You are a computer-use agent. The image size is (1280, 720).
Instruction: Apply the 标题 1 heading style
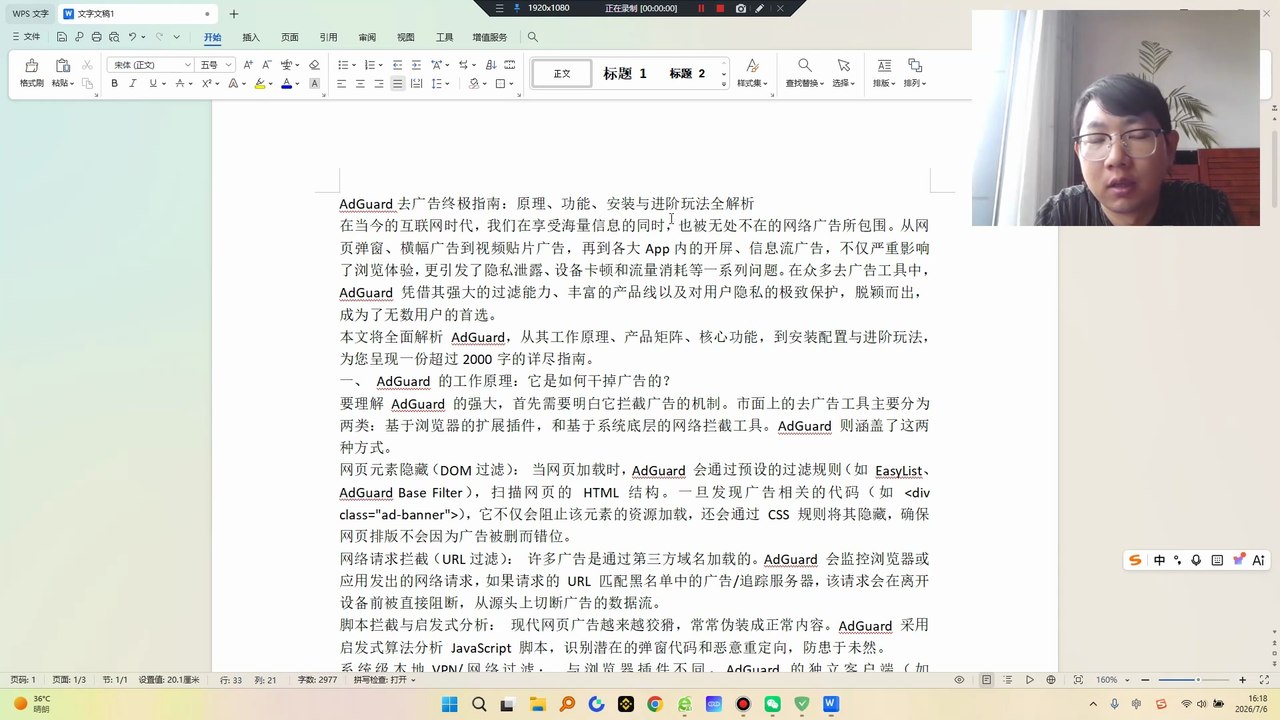click(625, 73)
